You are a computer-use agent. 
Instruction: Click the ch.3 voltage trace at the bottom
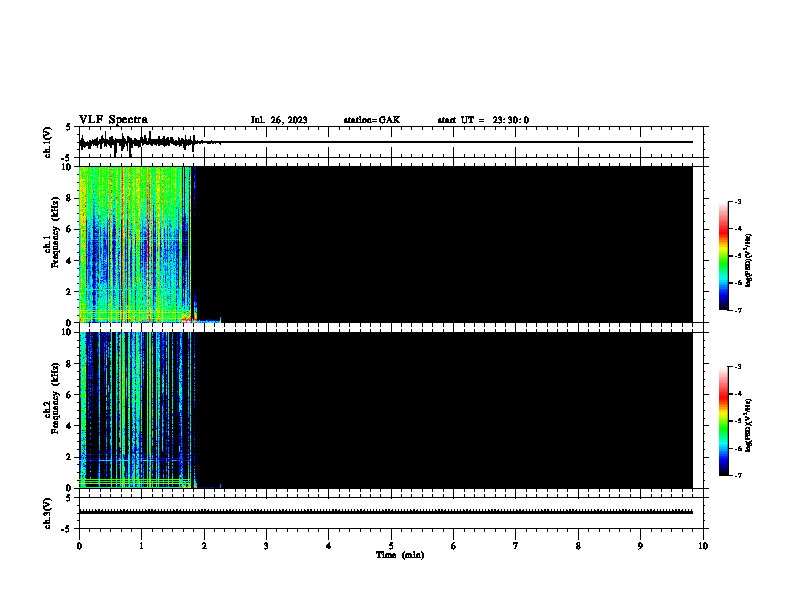(386, 512)
